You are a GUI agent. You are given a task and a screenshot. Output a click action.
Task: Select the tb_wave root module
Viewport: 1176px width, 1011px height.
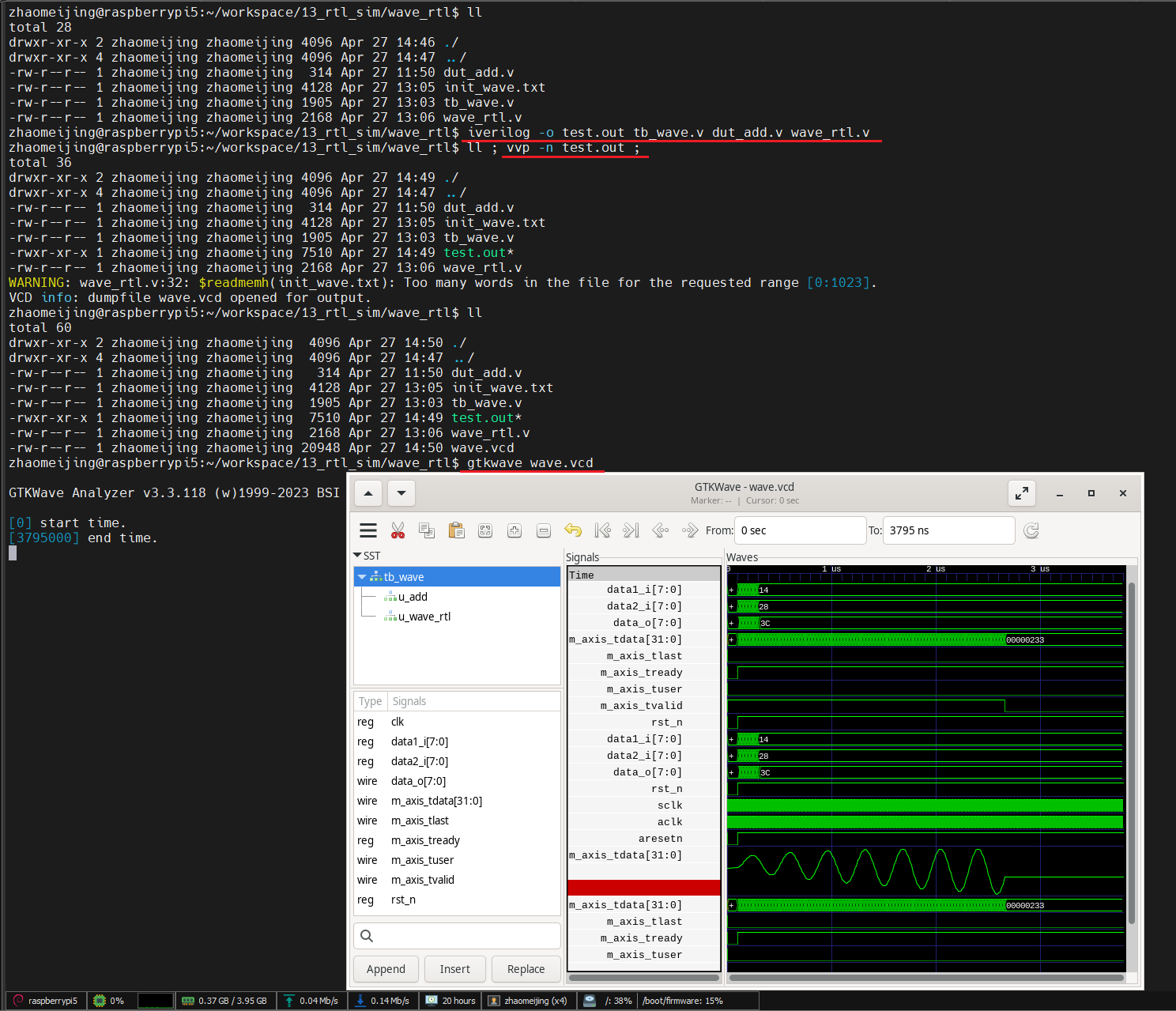458,577
